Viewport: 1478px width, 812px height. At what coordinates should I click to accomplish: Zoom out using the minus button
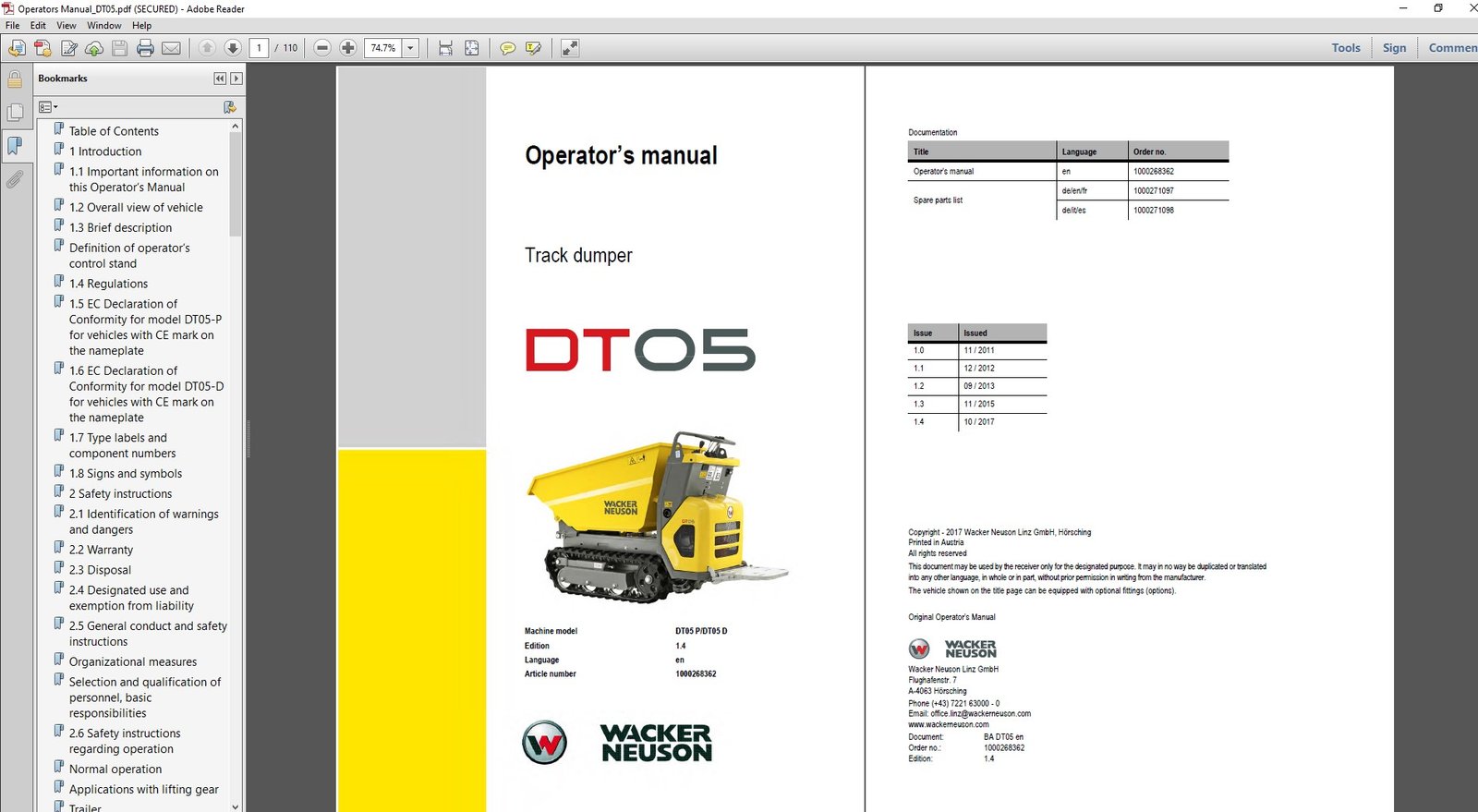click(x=322, y=48)
